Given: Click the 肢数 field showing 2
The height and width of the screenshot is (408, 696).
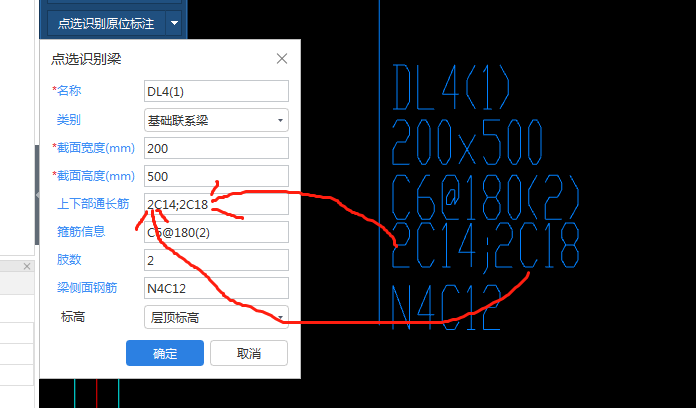Looking at the screenshot, I should click(216, 260).
